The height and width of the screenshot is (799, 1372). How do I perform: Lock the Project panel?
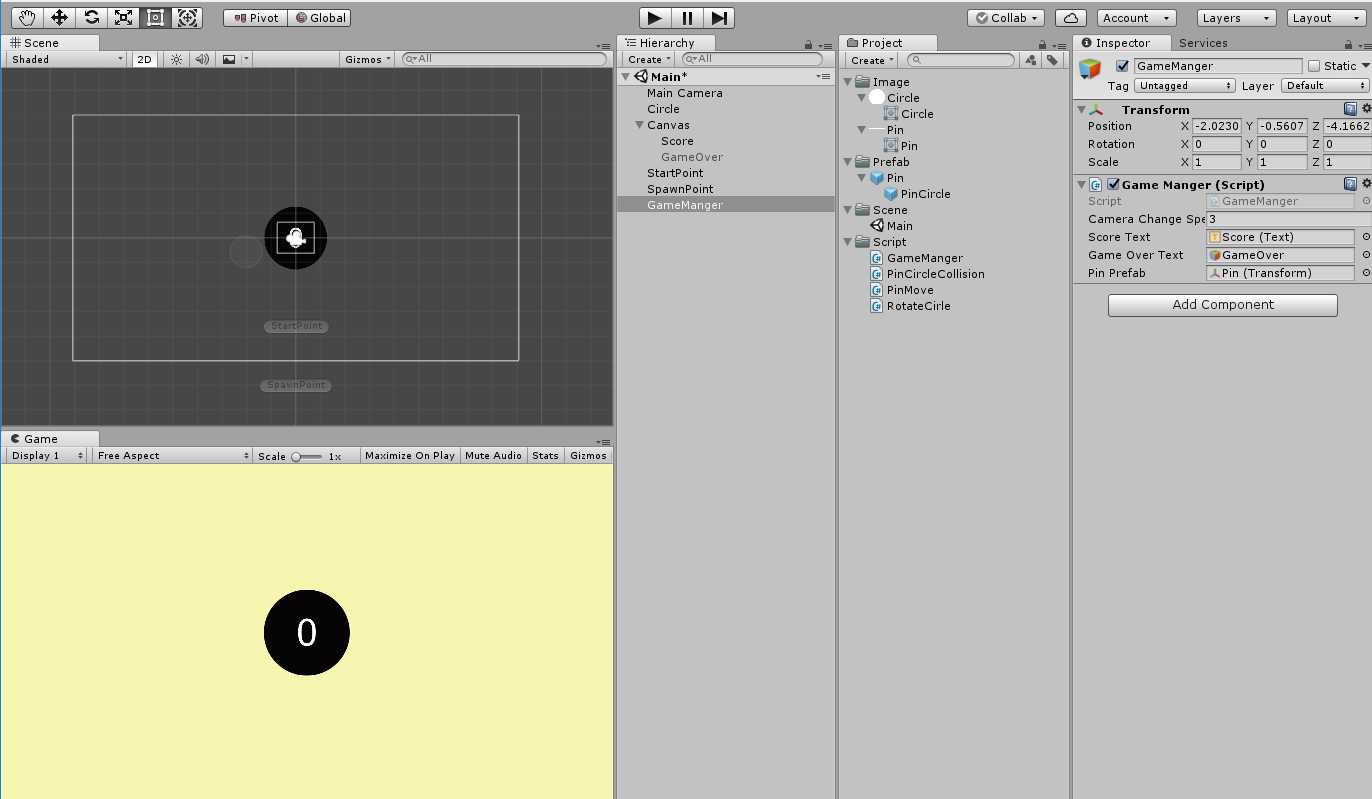coord(1041,44)
